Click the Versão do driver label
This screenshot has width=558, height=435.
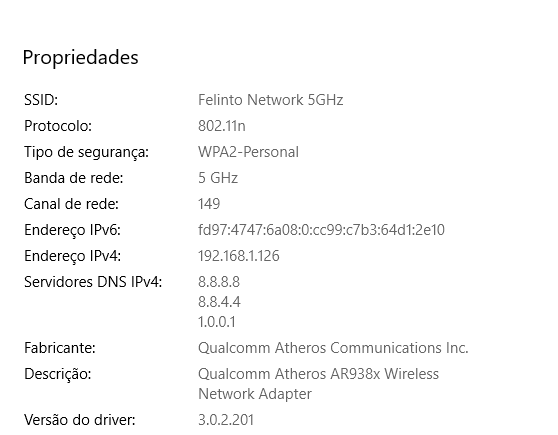(80, 420)
